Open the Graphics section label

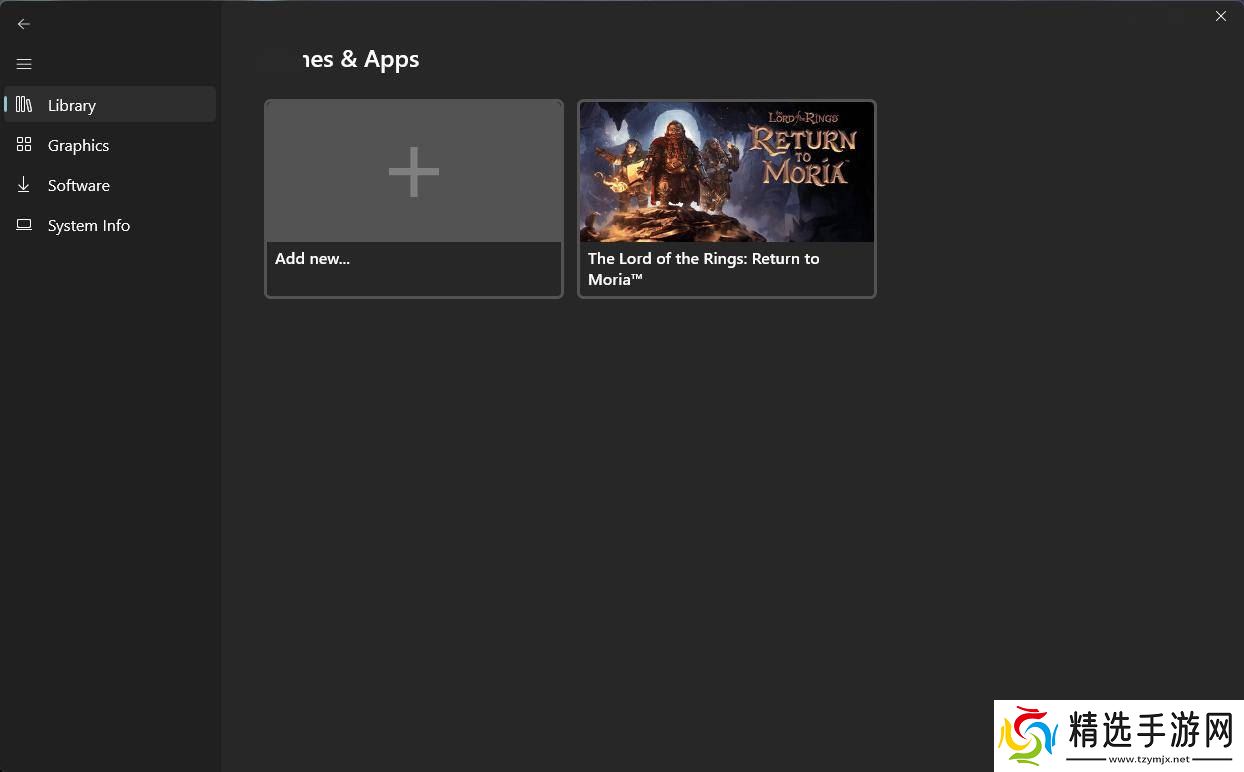click(x=78, y=145)
